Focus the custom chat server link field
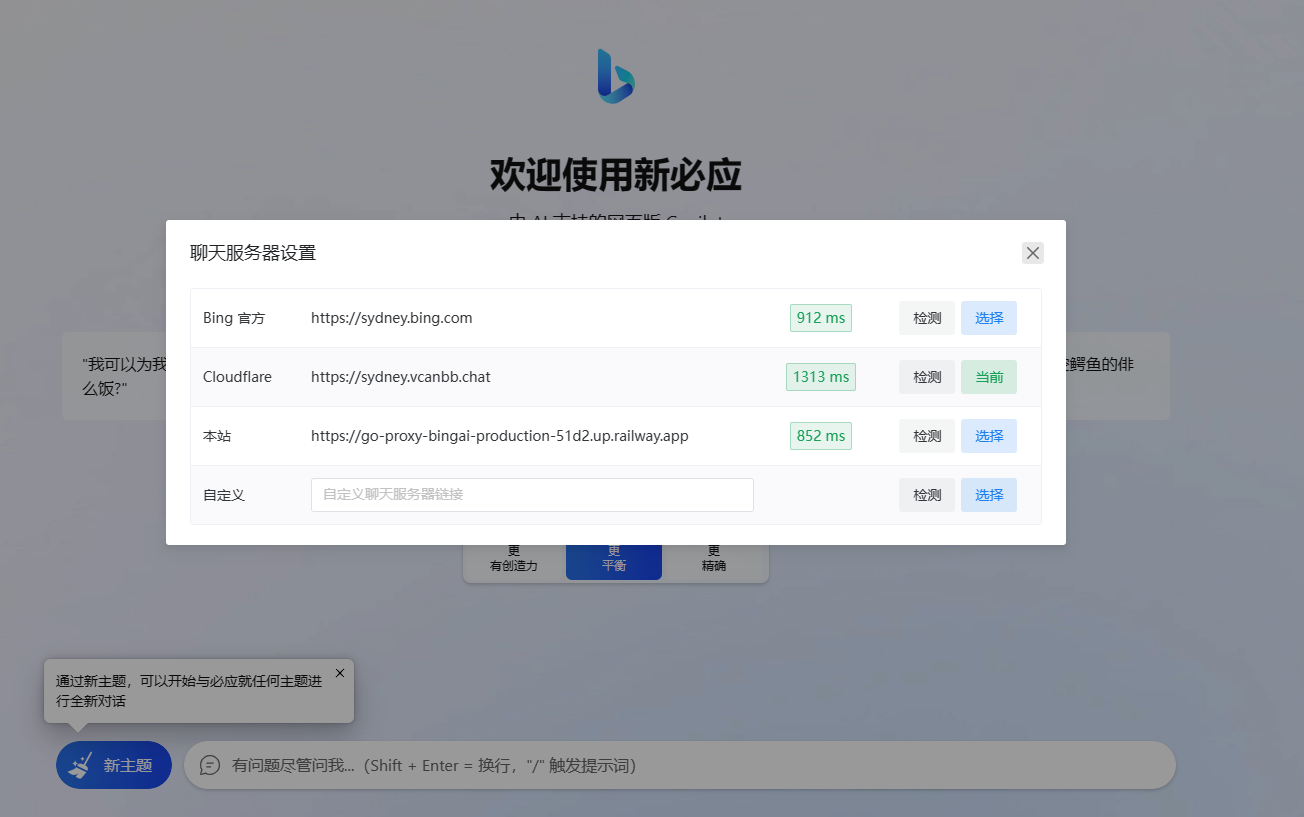1304x817 pixels. pos(532,495)
